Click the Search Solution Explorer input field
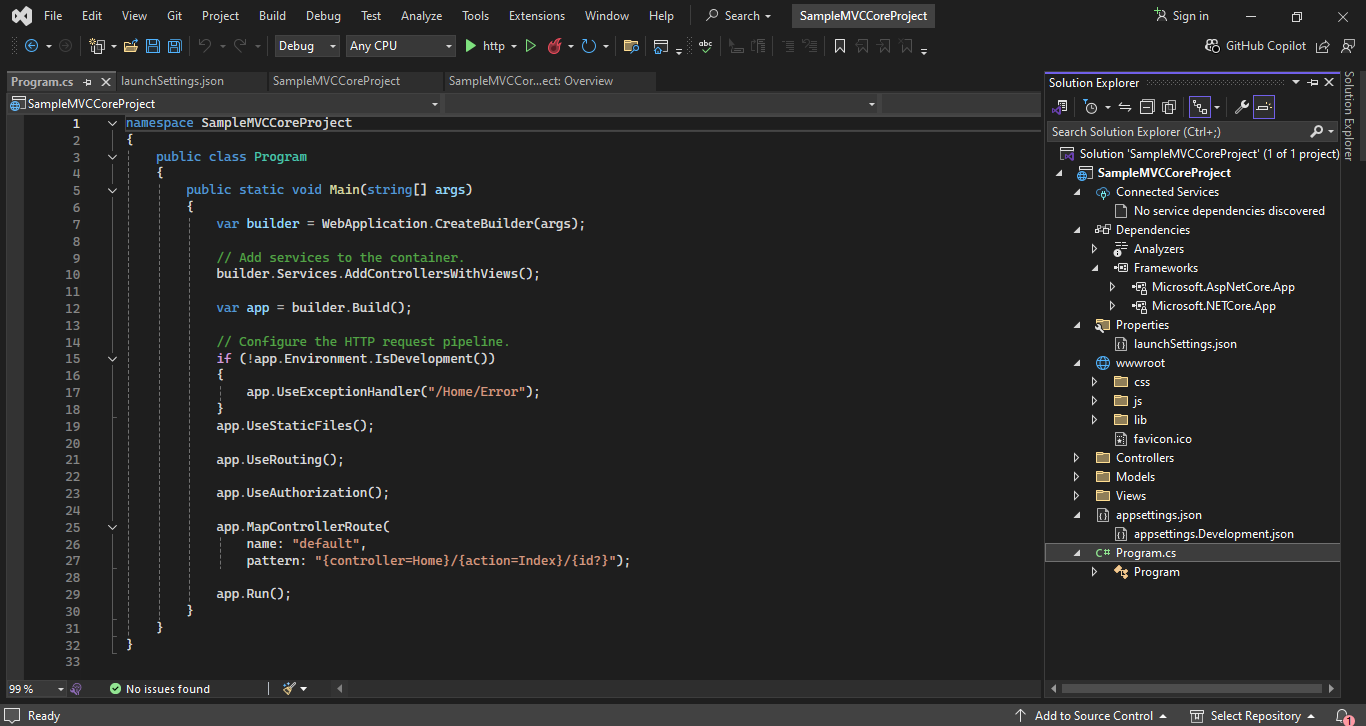Viewport: 1366px width, 726px height. [x=1175, y=132]
